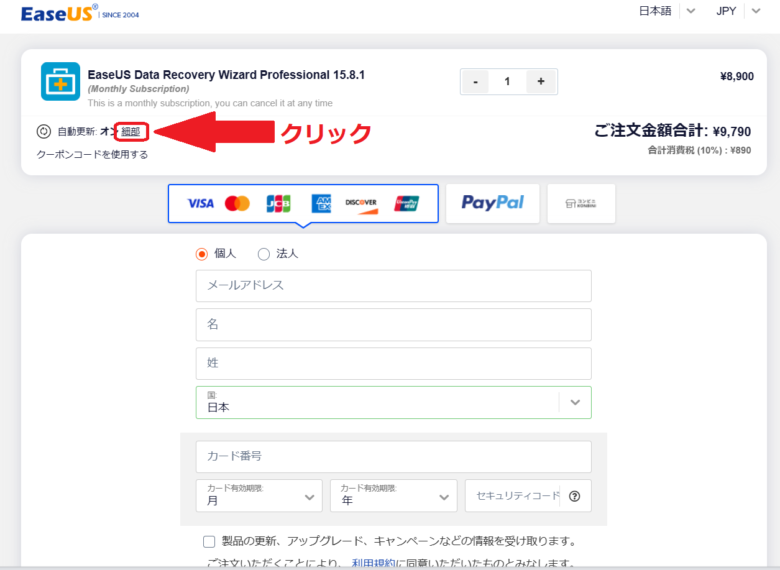Click the 'This is a monthly subscription' note
The image size is (780, 570).
[210, 103]
